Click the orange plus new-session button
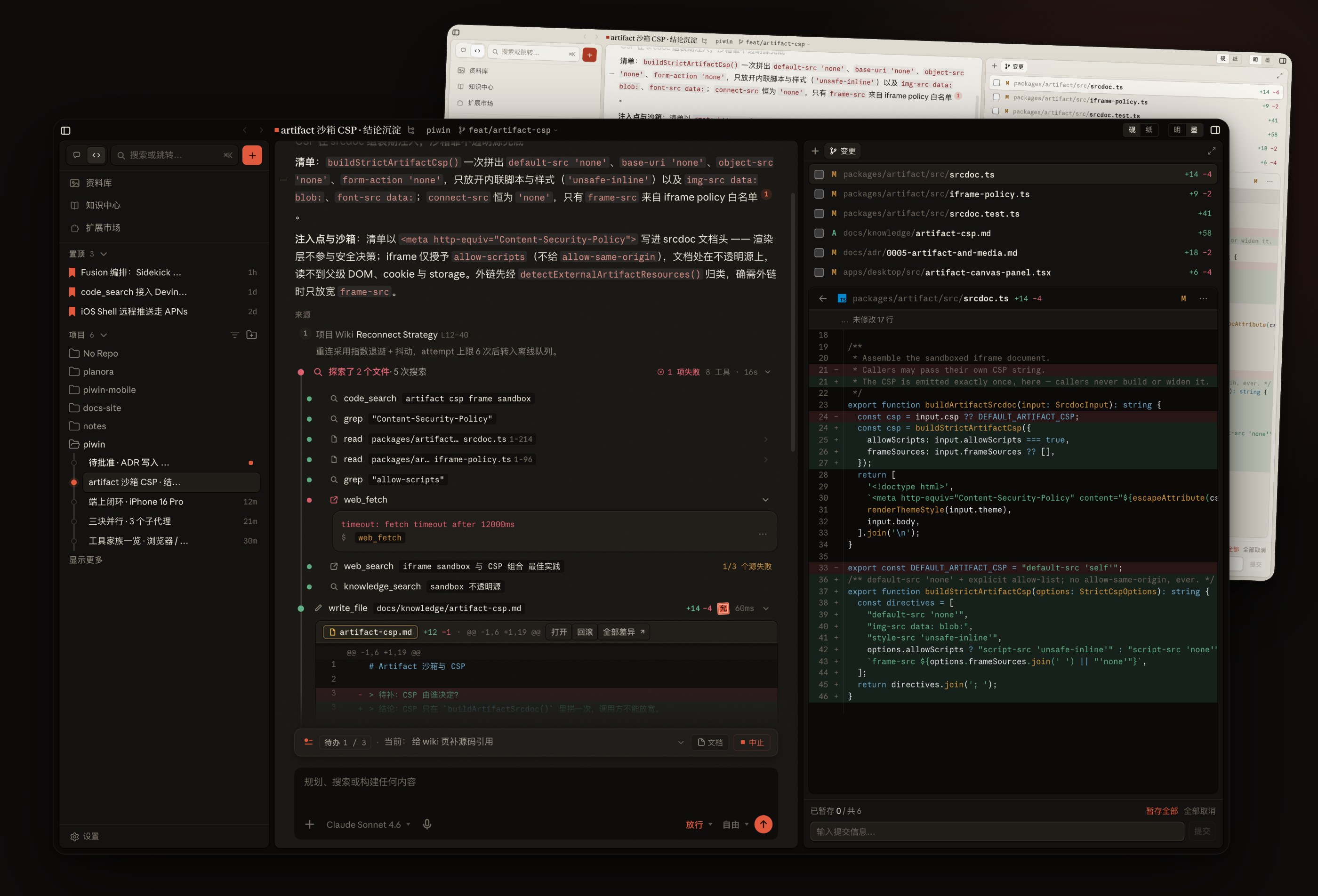Image resolution: width=1318 pixels, height=896 pixels. 252,155
